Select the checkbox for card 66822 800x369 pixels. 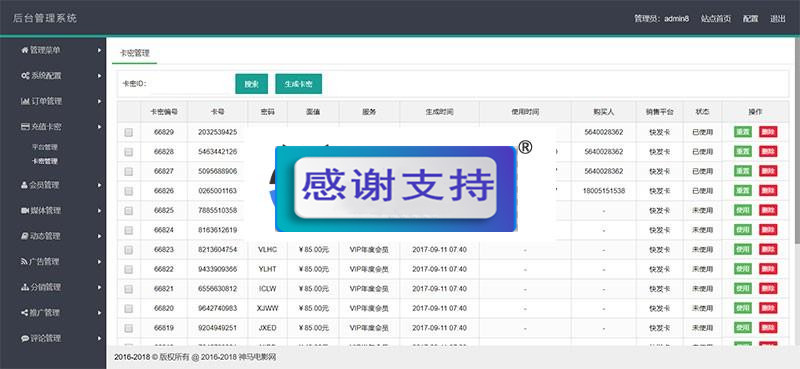tap(129, 269)
